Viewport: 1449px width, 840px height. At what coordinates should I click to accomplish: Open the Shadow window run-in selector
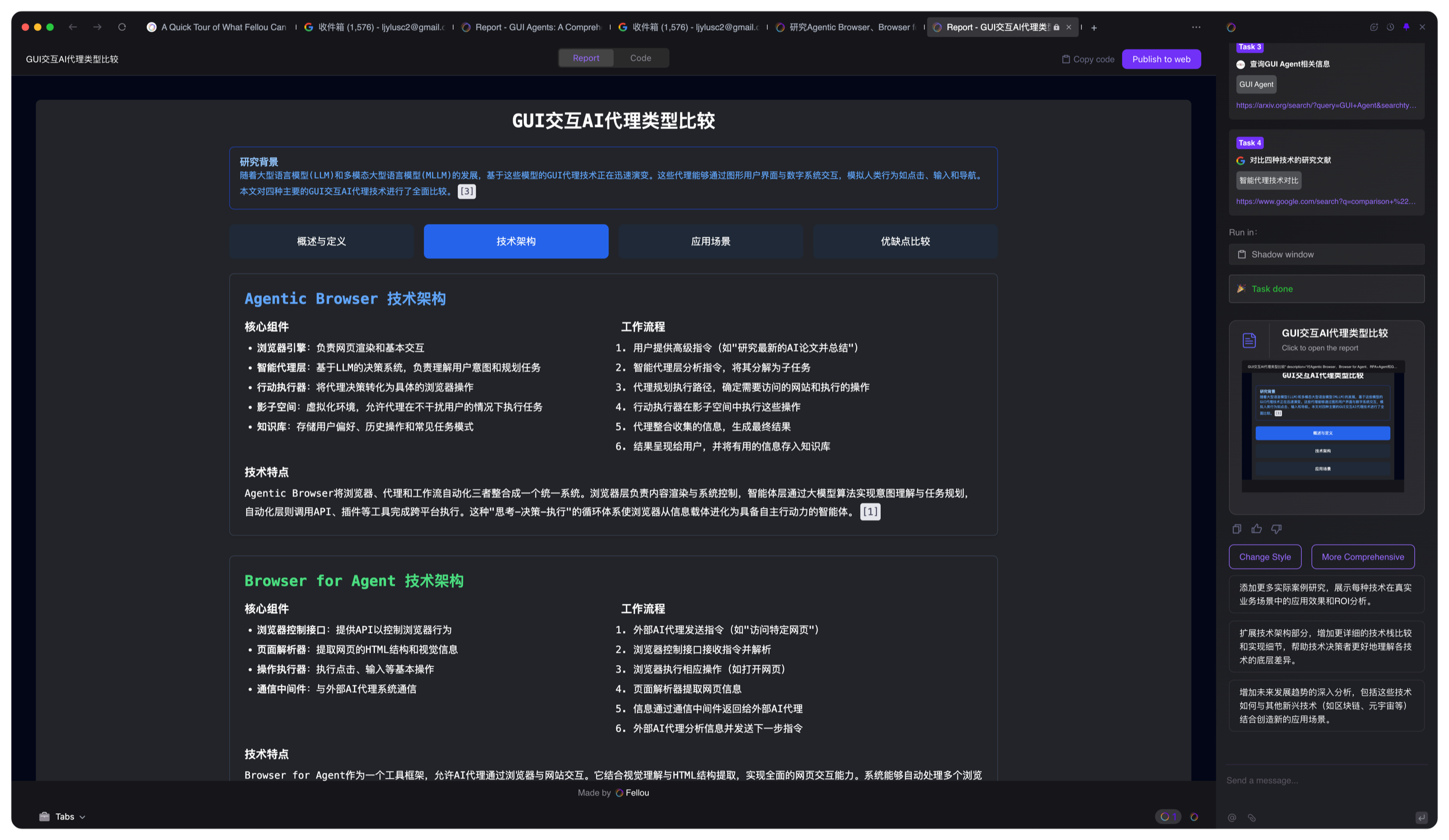click(1326, 254)
